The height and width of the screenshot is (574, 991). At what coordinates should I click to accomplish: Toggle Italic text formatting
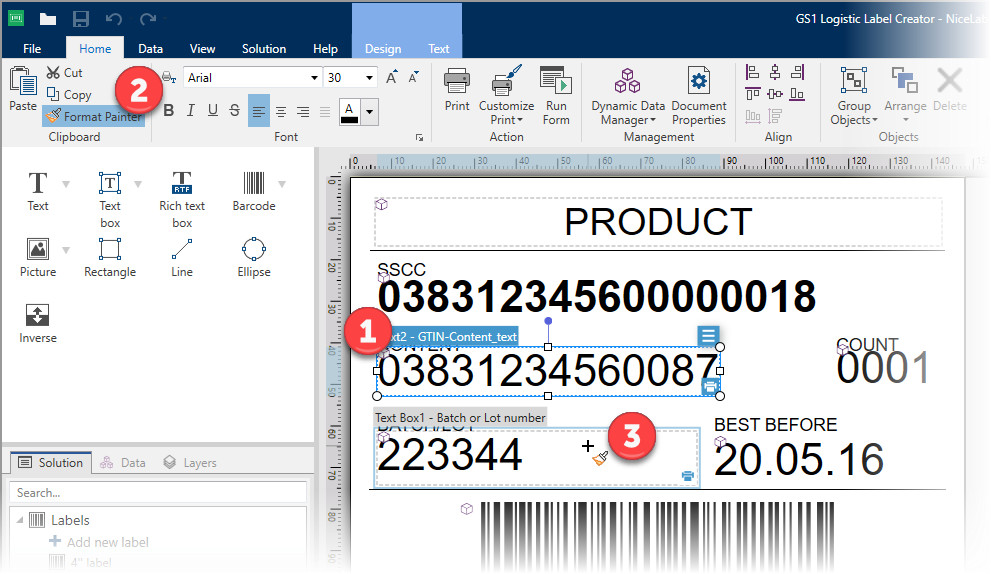pos(190,111)
